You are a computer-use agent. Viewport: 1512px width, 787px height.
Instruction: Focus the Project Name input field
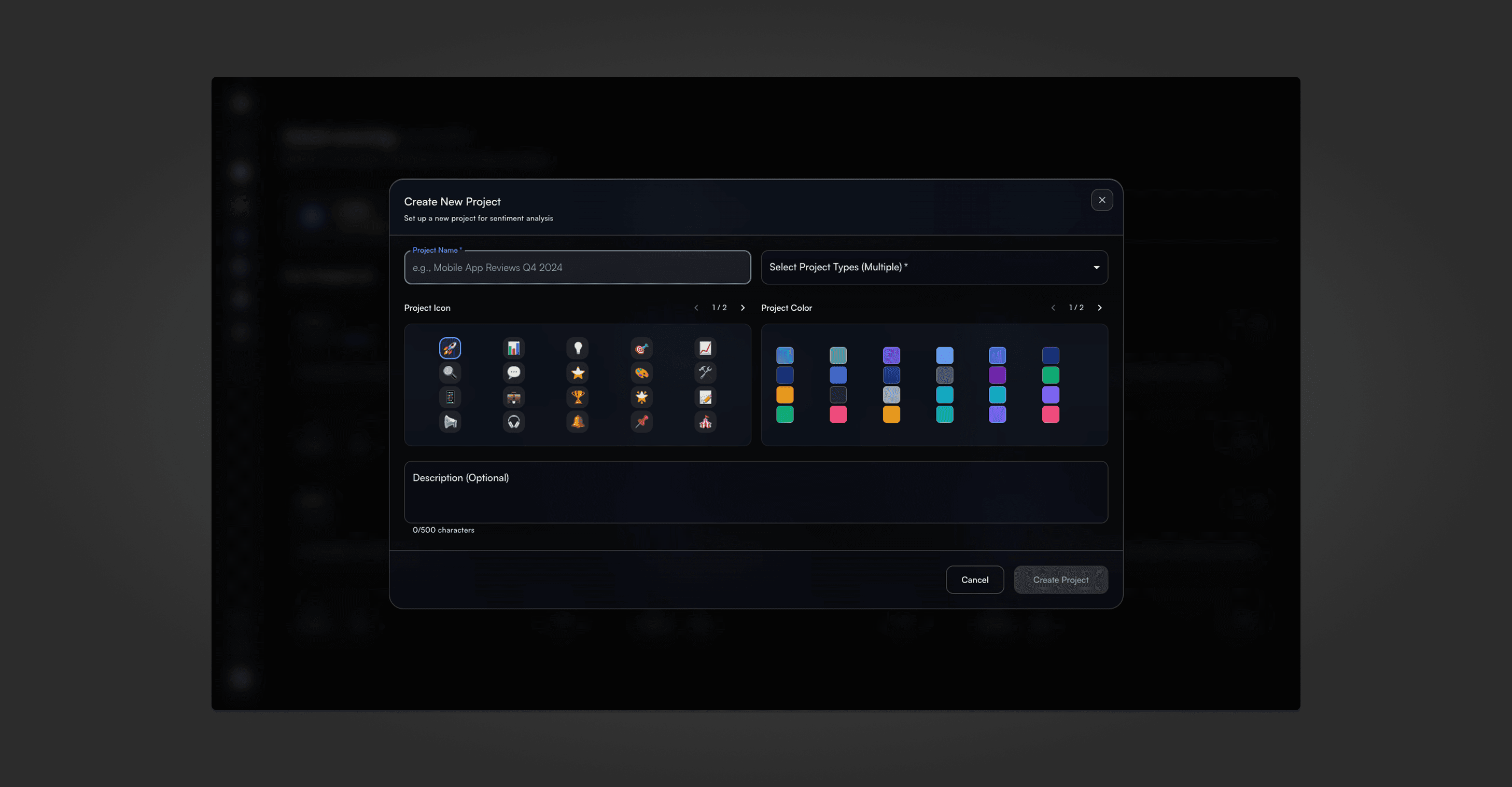tap(577, 268)
